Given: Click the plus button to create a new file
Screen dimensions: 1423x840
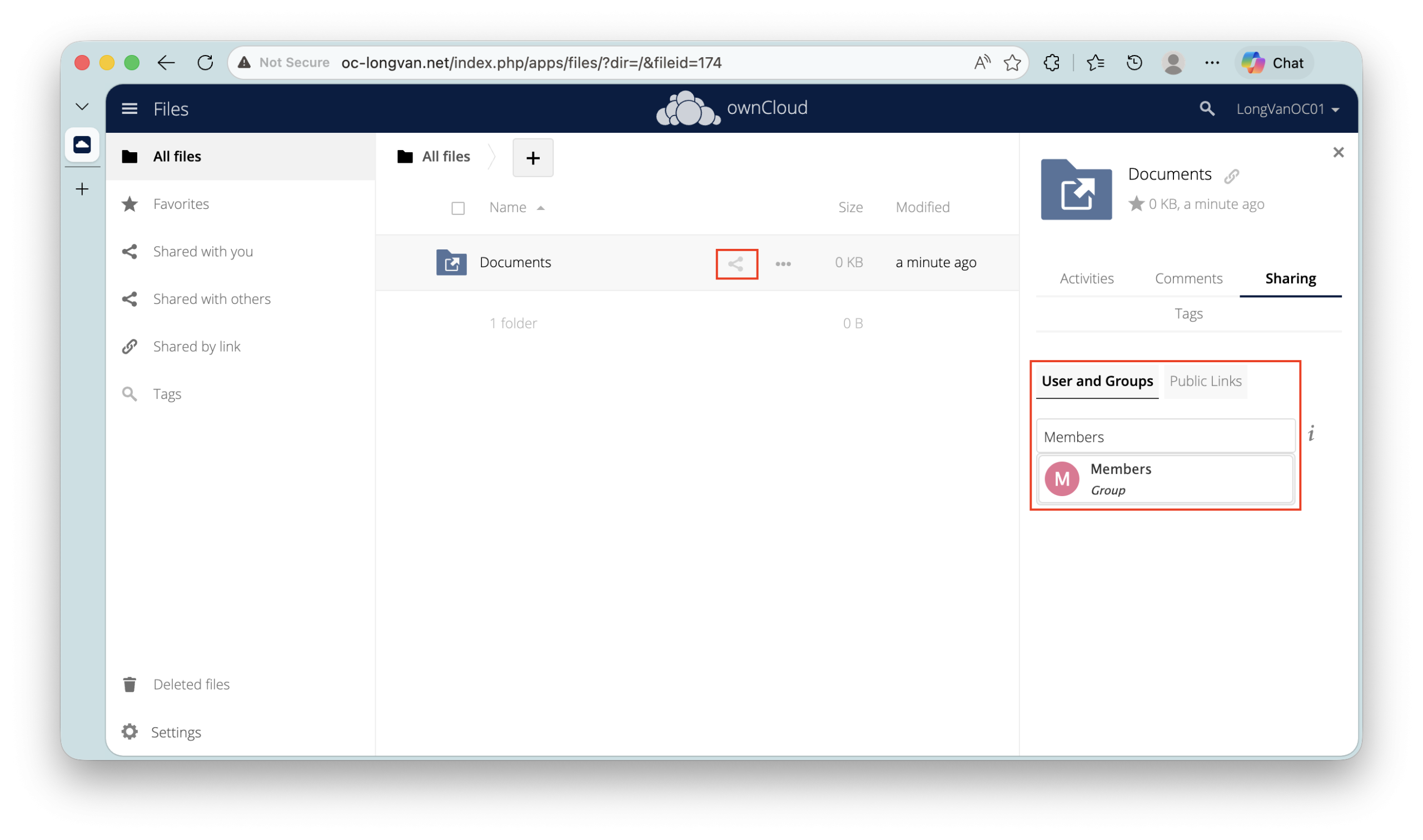Looking at the screenshot, I should (533, 158).
